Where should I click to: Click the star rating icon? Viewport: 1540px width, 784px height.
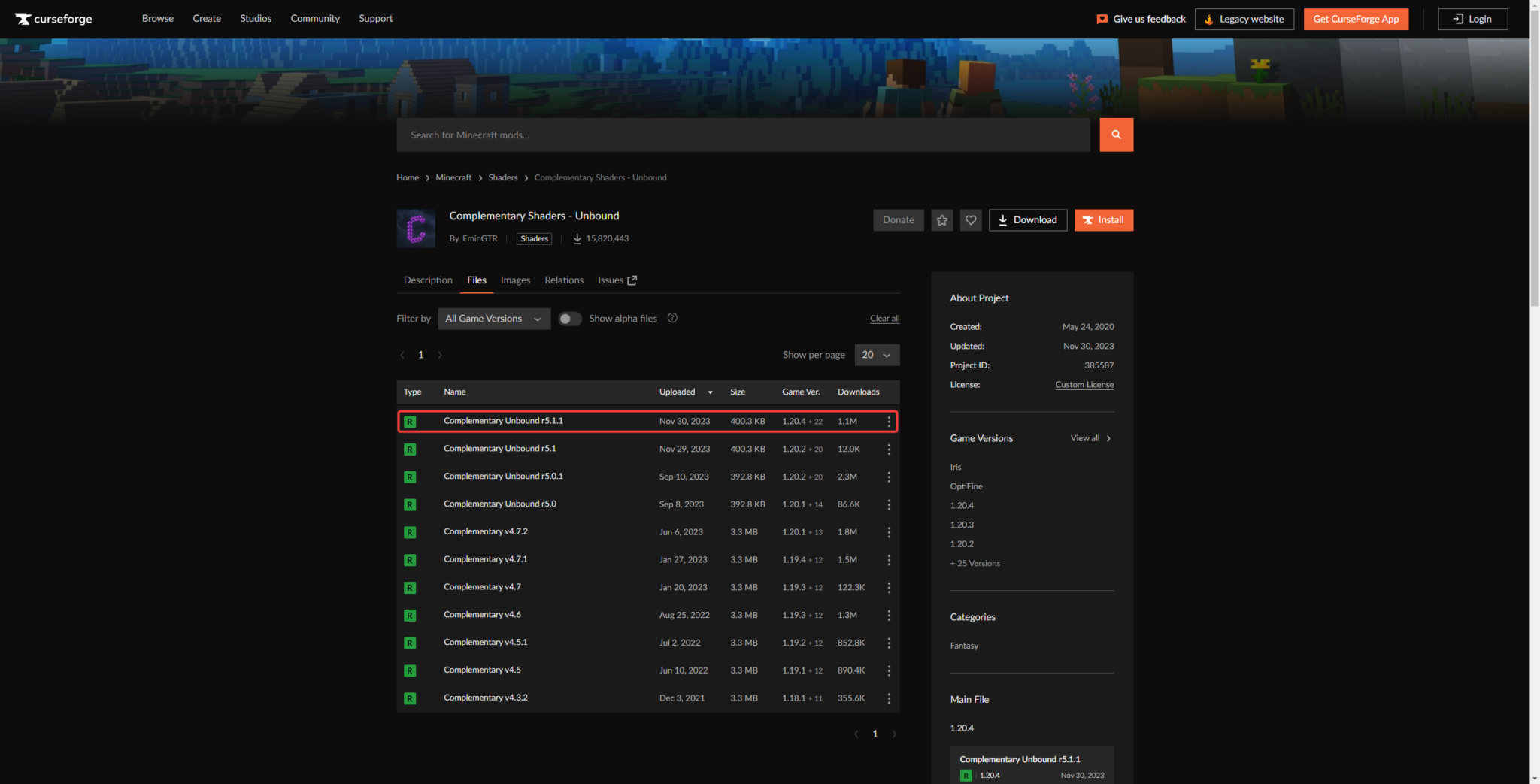click(x=941, y=219)
